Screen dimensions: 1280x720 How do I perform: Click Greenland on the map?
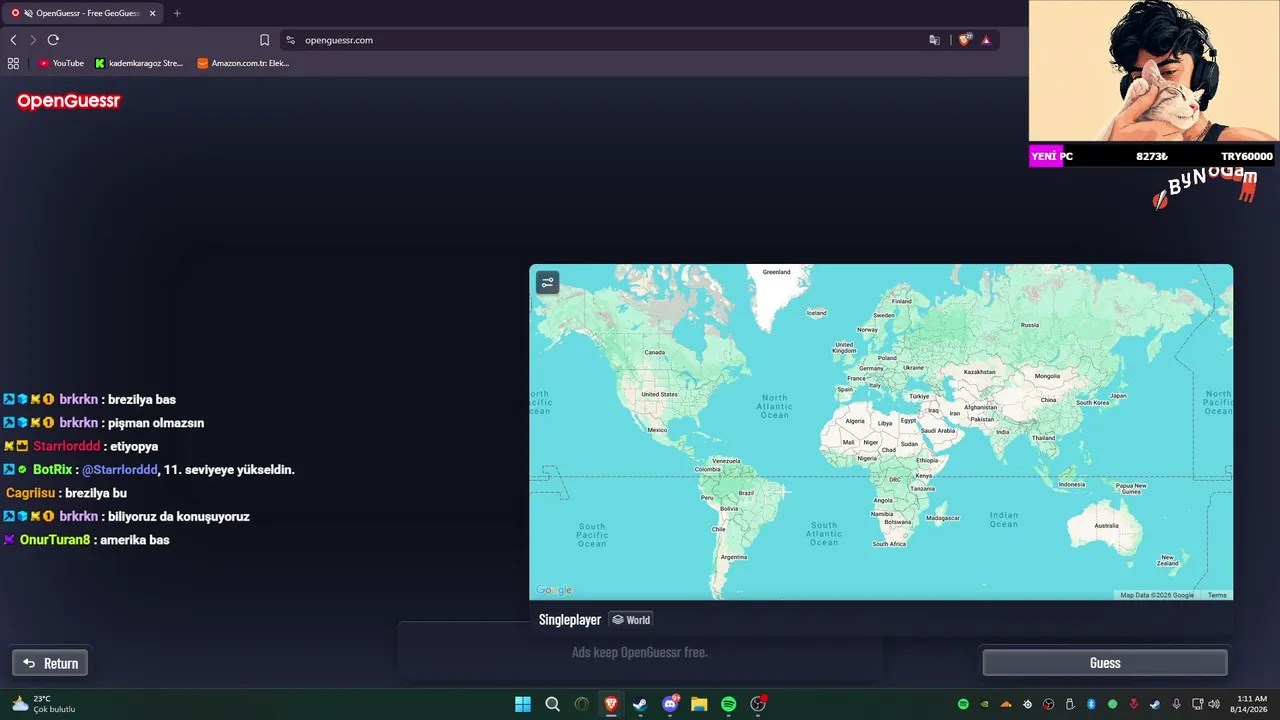[x=776, y=272]
